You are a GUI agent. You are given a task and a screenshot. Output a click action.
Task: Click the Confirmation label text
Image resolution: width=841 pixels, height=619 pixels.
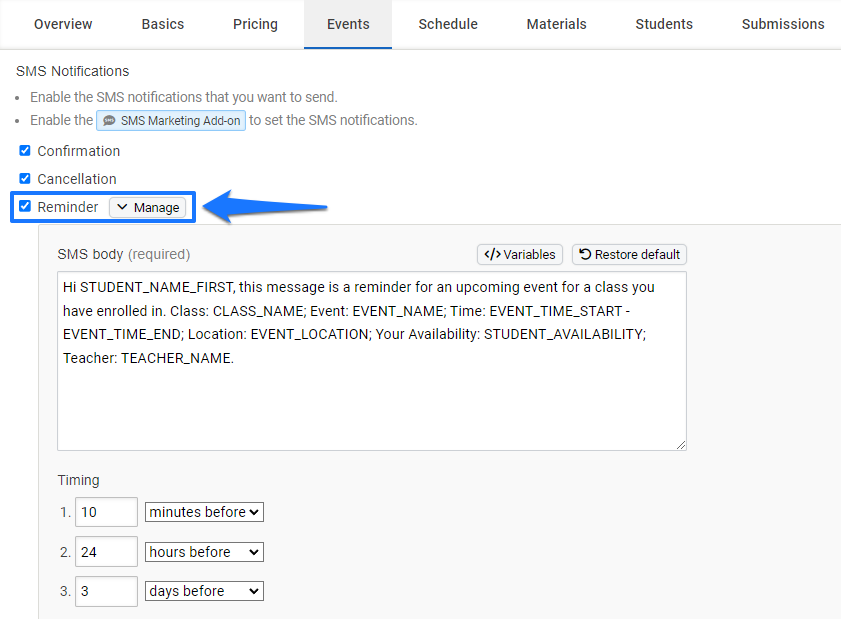pyautogui.click(x=78, y=151)
